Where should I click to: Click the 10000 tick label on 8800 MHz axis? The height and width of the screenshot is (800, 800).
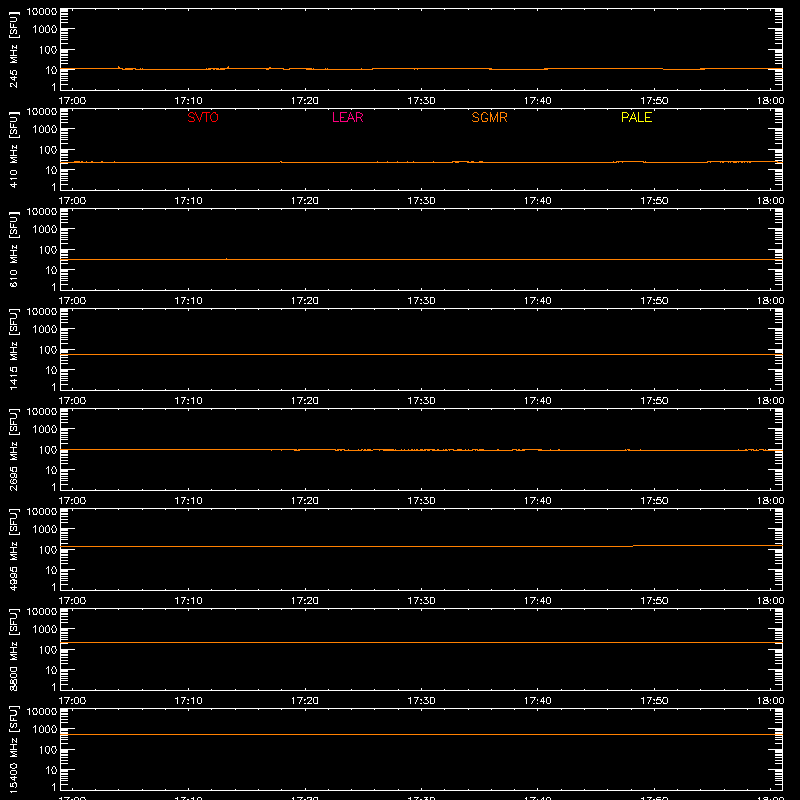pyautogui.click(x=42, y=612)
